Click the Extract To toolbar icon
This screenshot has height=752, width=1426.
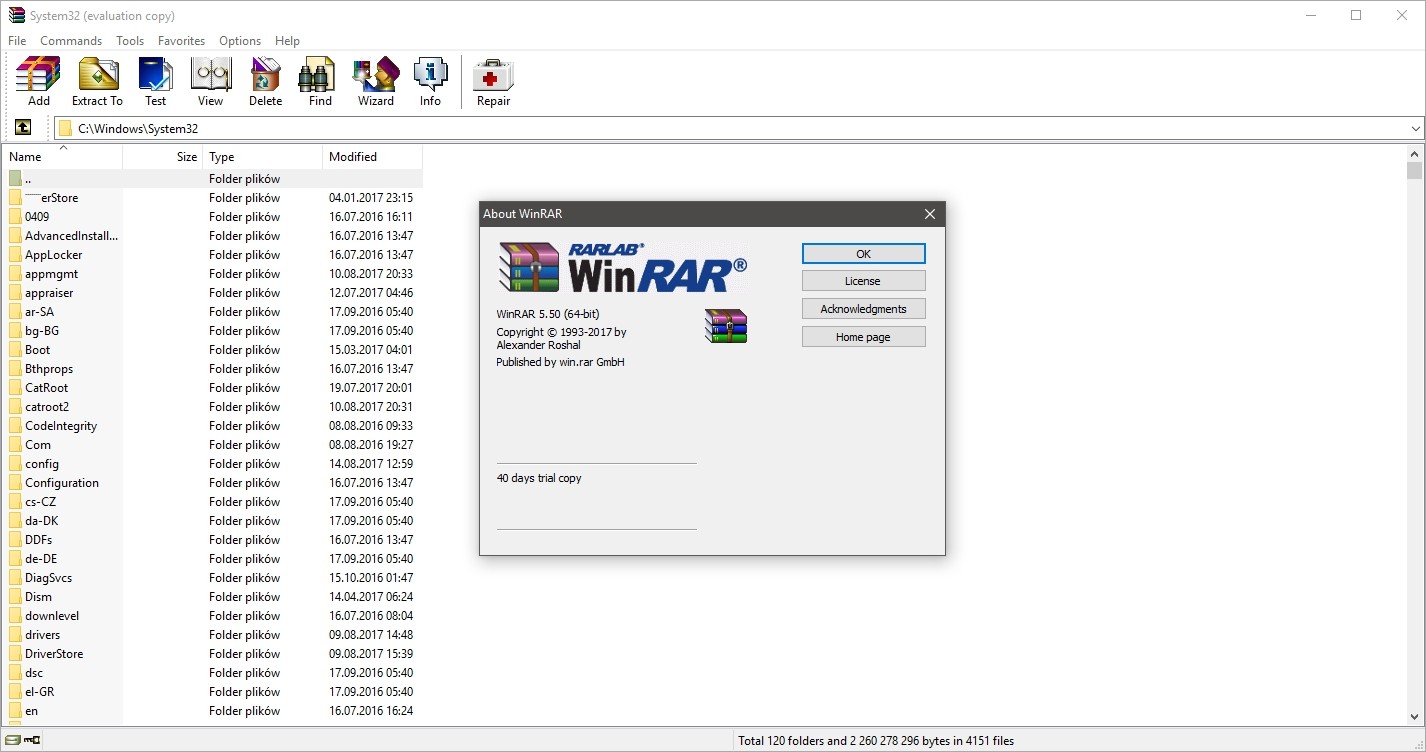pyautogui.click(x=97, y=74)
